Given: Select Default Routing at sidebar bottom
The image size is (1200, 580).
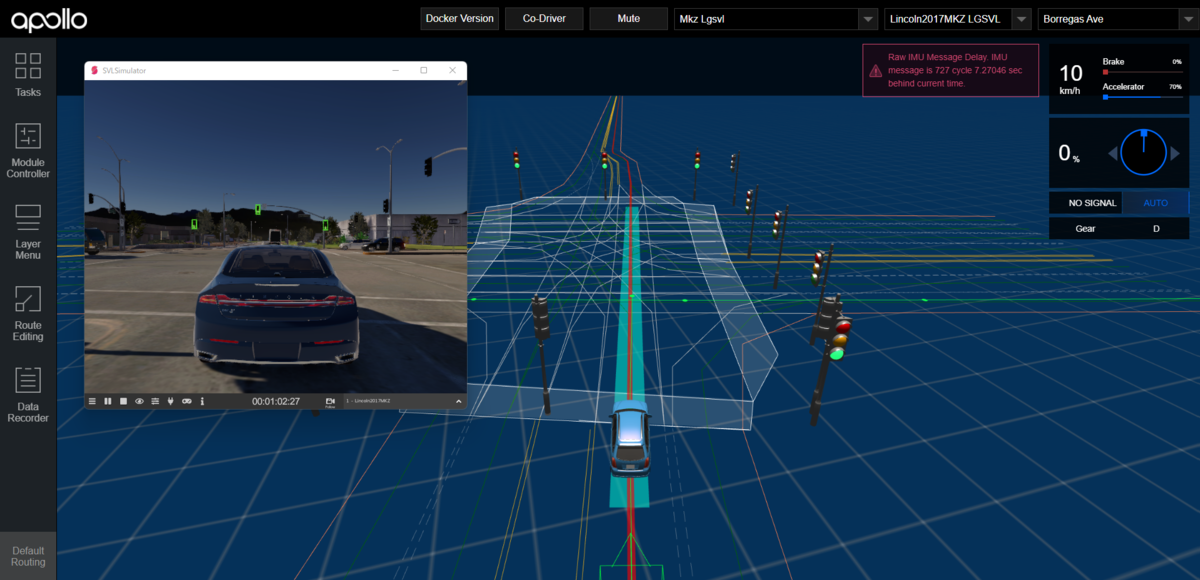Looking at the screenshot, I should 28,556.
